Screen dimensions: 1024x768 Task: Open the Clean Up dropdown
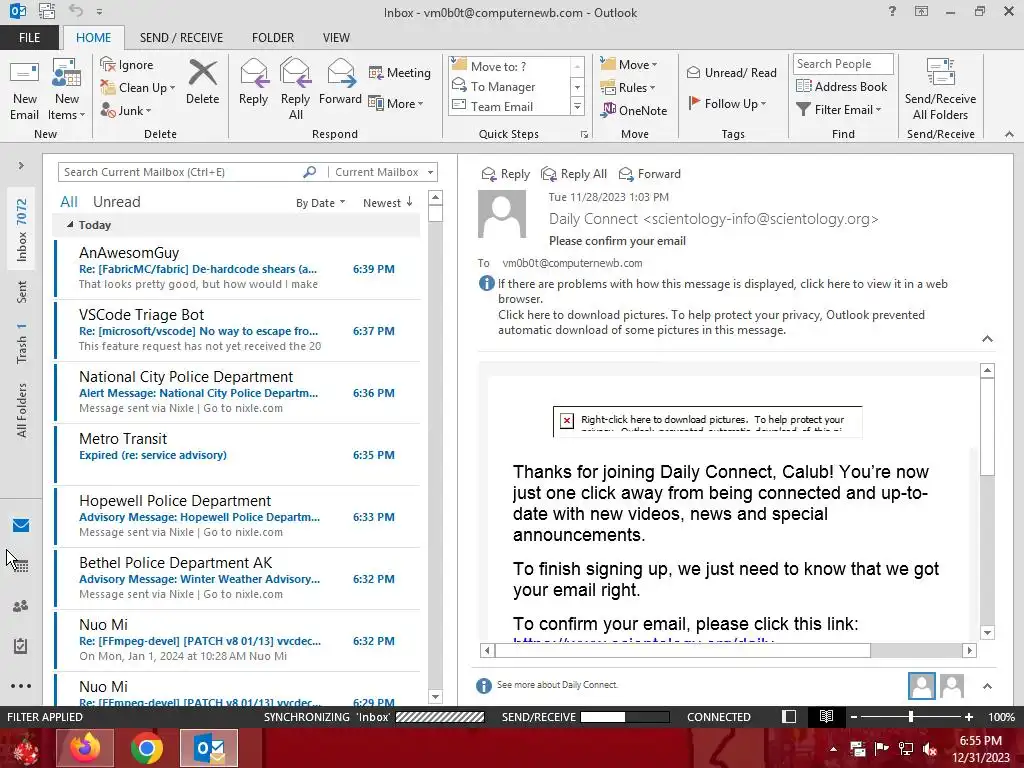[x=138, y=88]
